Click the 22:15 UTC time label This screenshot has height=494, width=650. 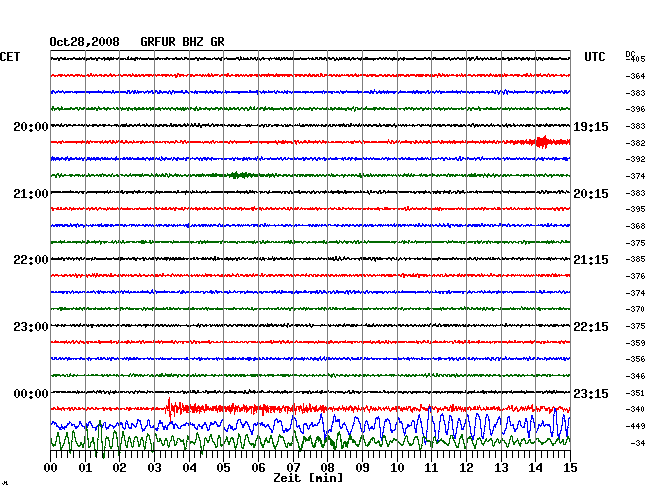(591, 327)
